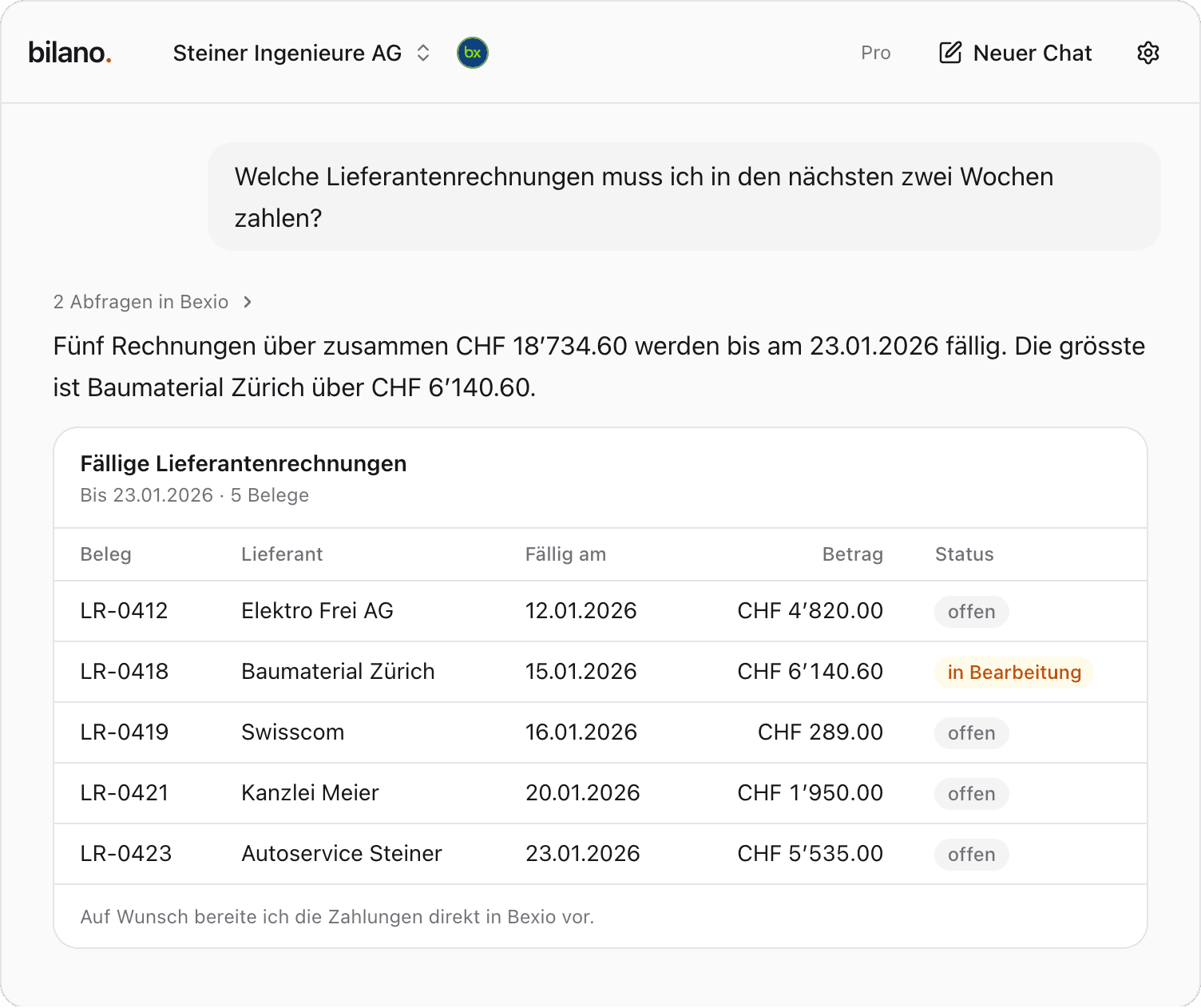Click the Bis 23.01.2026 · 5 Belege subtitle
The width and height of the screenshot is (1201, 1008).
194,495
